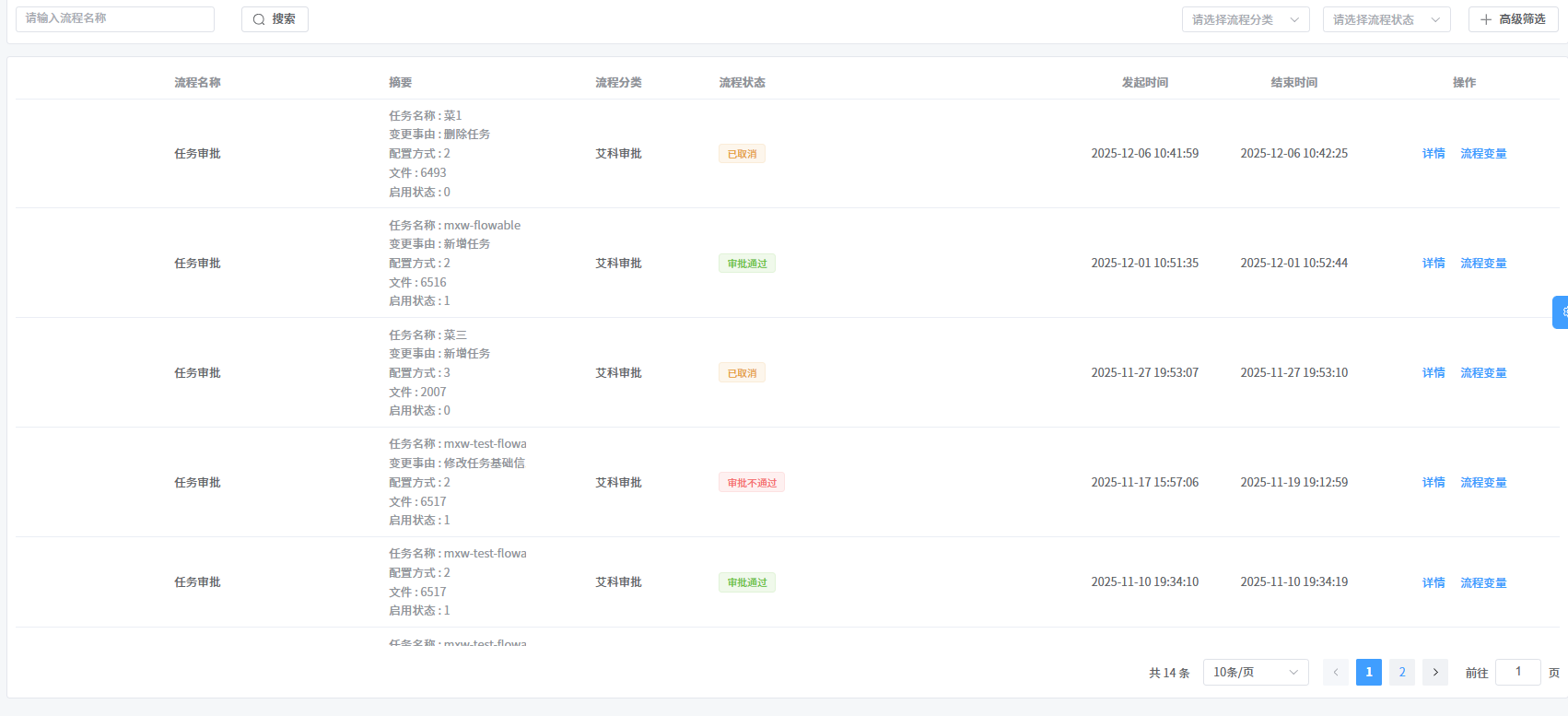
Task: Click the plus icon in 高级筛选
Action: tap(1485, 19)
